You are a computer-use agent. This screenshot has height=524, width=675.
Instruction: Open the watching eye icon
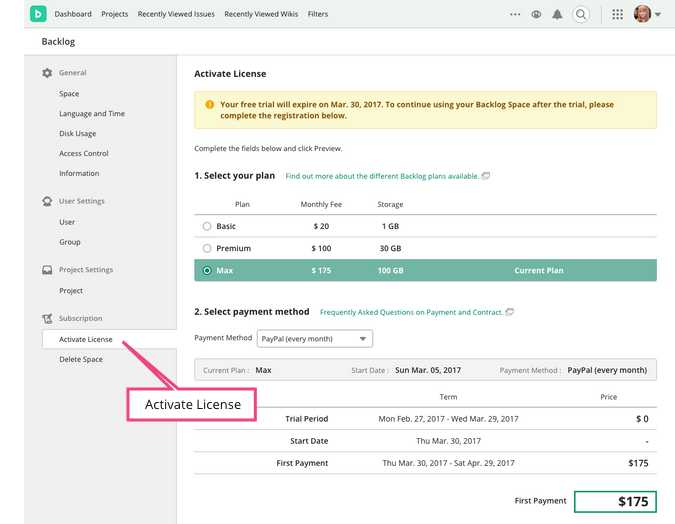pos(536,14)
